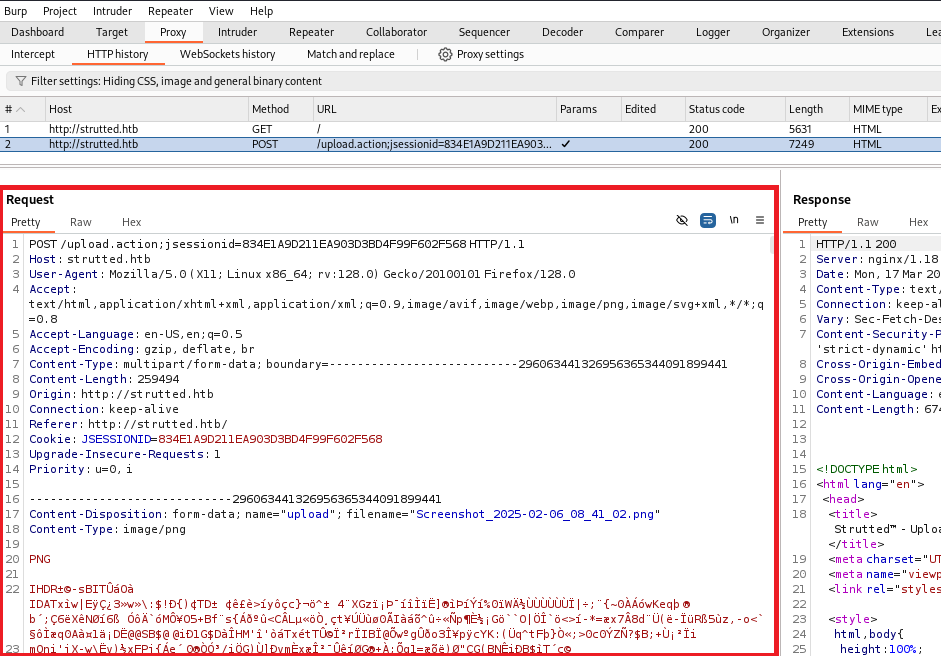Sort by MIME type column header
Screen dimensions: 941x656
click(877, 109)
